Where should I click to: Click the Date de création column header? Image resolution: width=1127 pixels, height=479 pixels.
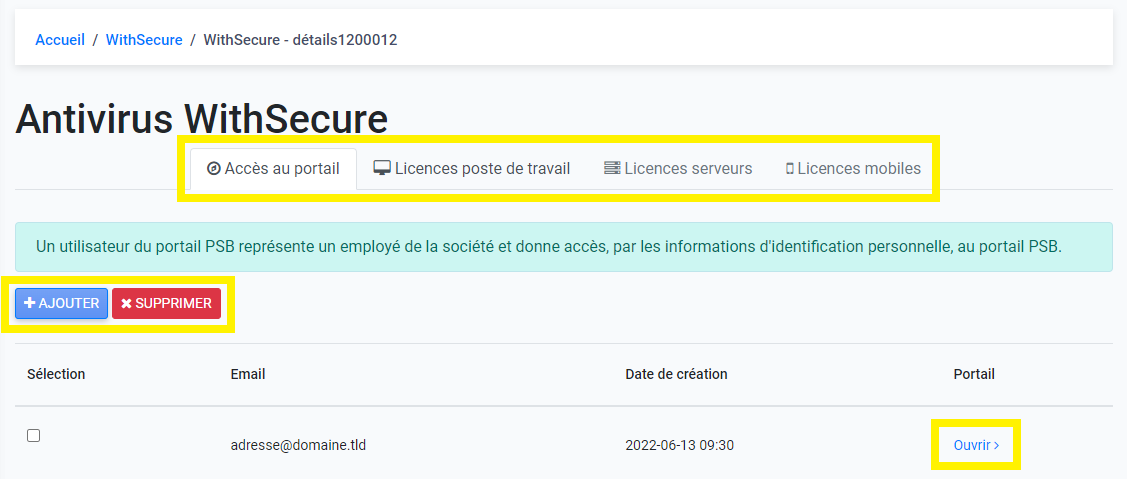pos(676,374)
